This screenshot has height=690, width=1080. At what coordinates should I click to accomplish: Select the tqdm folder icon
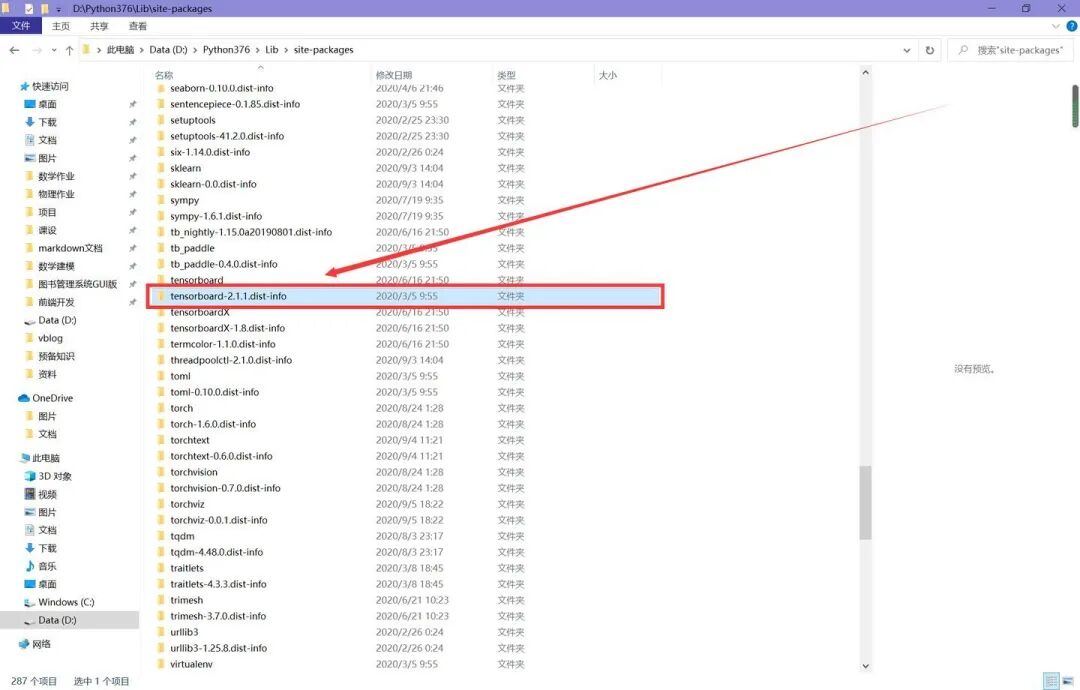(x=160, y=536)
